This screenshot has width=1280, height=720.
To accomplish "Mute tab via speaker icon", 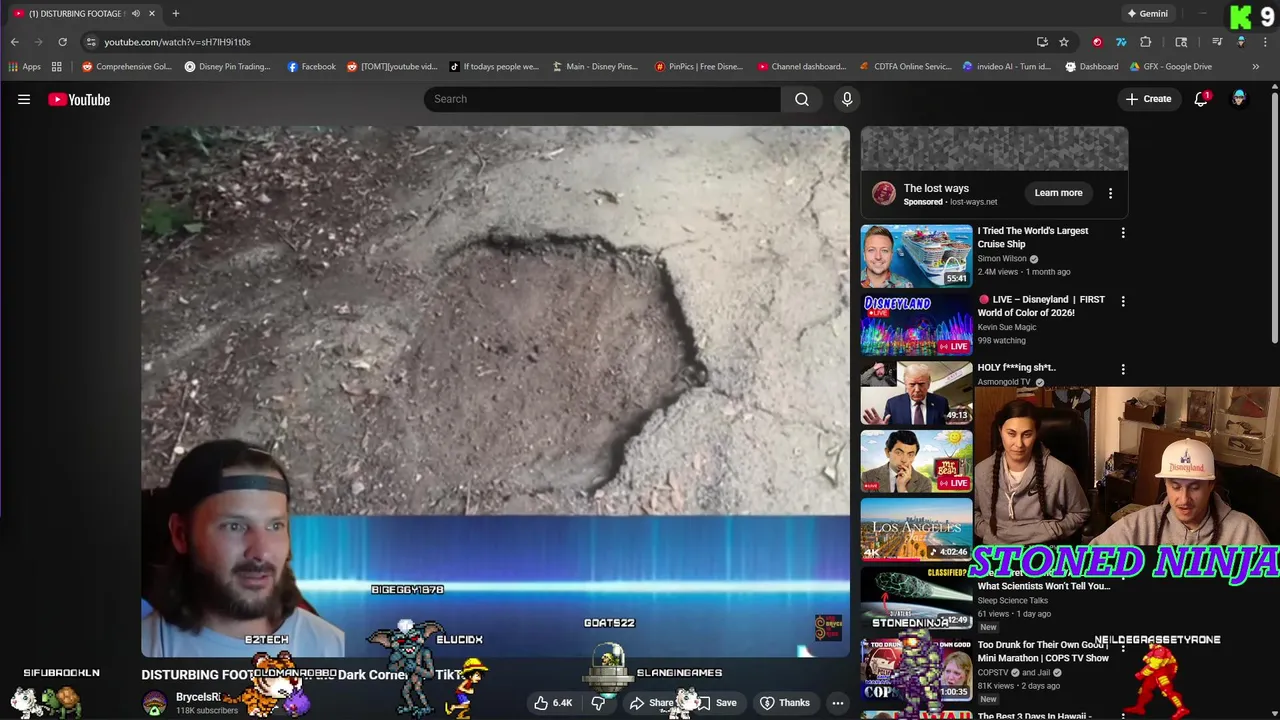I will pos(134,14).
